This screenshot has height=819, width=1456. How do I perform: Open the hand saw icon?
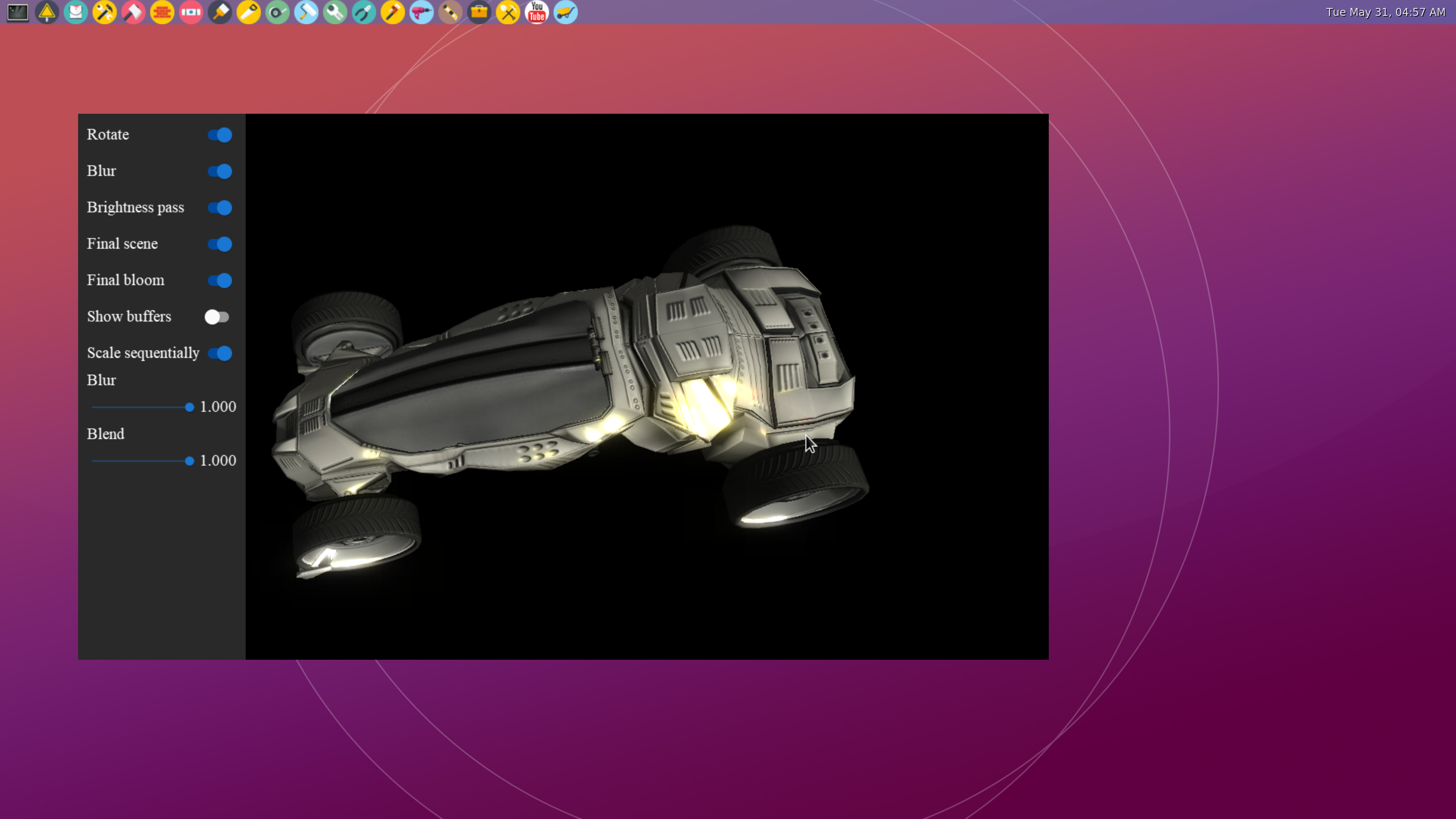tap(249, 13)
